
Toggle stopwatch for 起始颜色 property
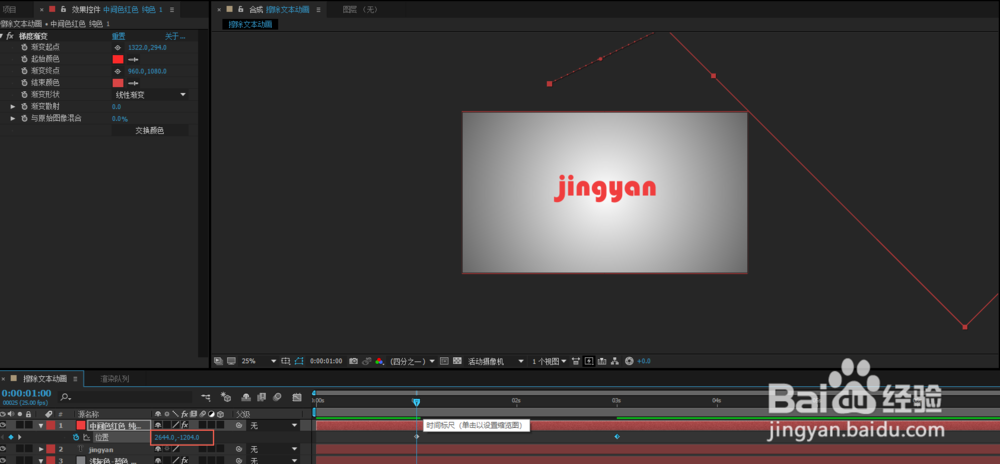pyautogui.click(x=24, y=59)
